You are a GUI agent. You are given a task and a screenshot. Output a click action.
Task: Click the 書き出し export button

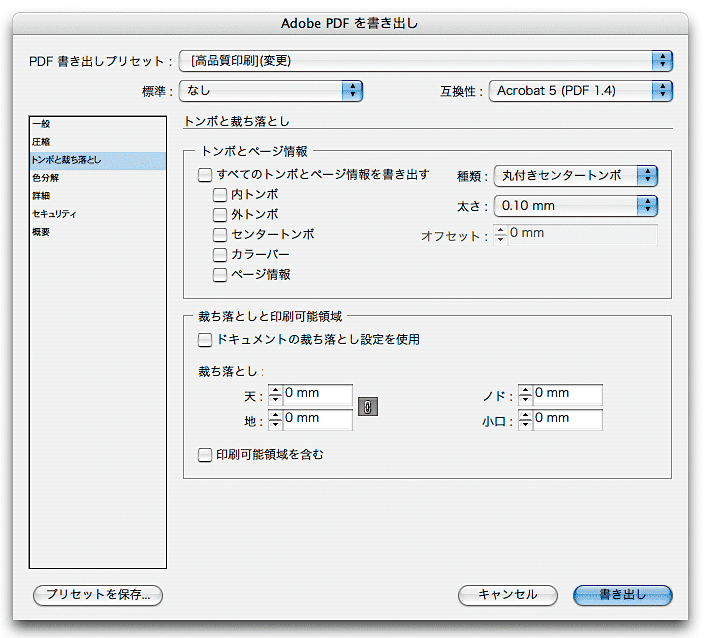click(x=623, y=595)
